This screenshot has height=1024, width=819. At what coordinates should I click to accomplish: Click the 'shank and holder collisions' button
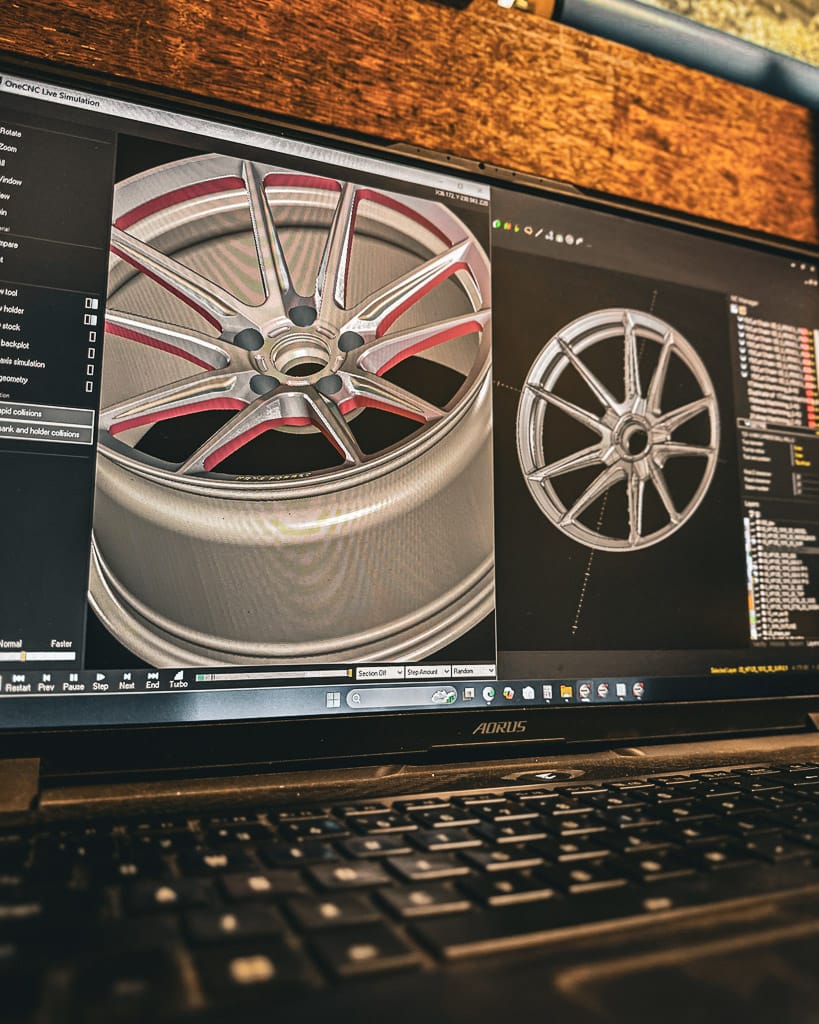(x=46, y=431)
